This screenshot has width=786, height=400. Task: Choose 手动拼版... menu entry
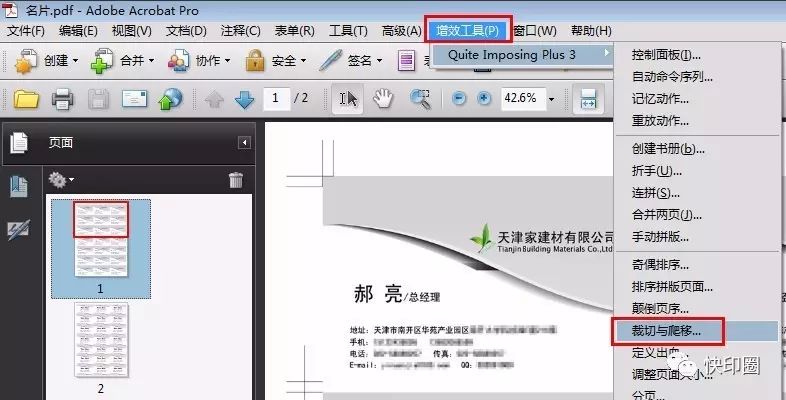660,237
